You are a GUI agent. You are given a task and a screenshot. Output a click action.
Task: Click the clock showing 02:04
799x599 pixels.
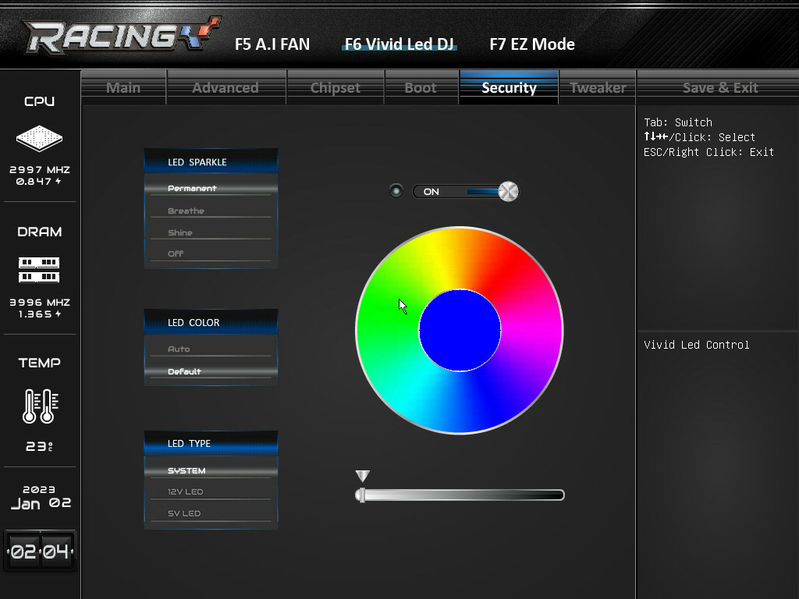(40, 551)
